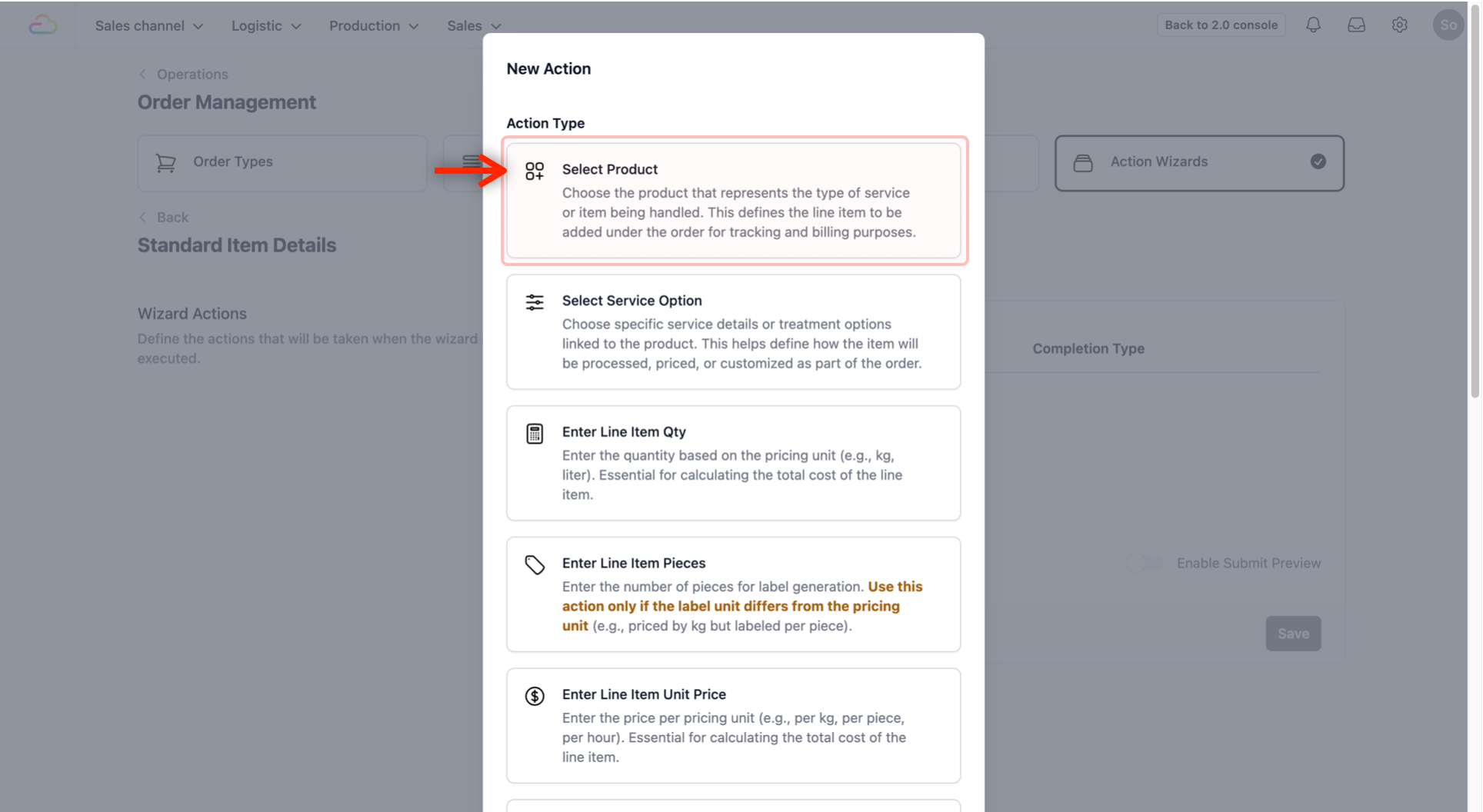Click the Enter Line Item Qty calculator icon

[x=535, y=434]
